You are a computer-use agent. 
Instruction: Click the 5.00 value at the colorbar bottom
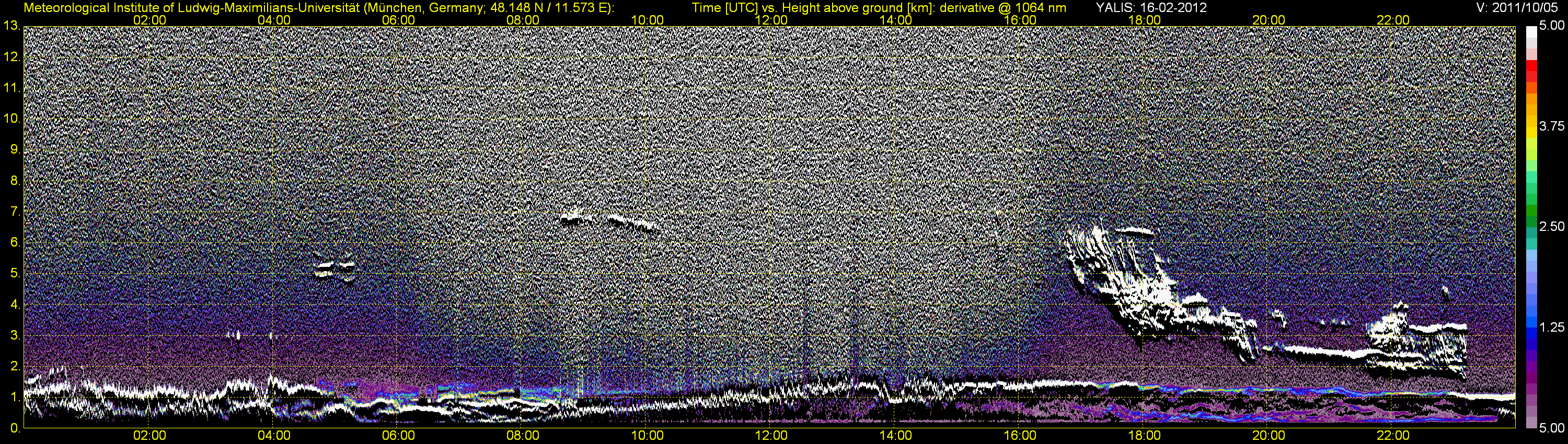1552,428
